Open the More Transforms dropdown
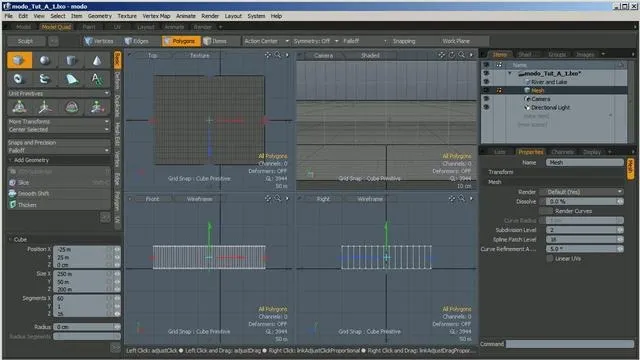Screen dimensions: 640x360 click(x=59, y=122)
